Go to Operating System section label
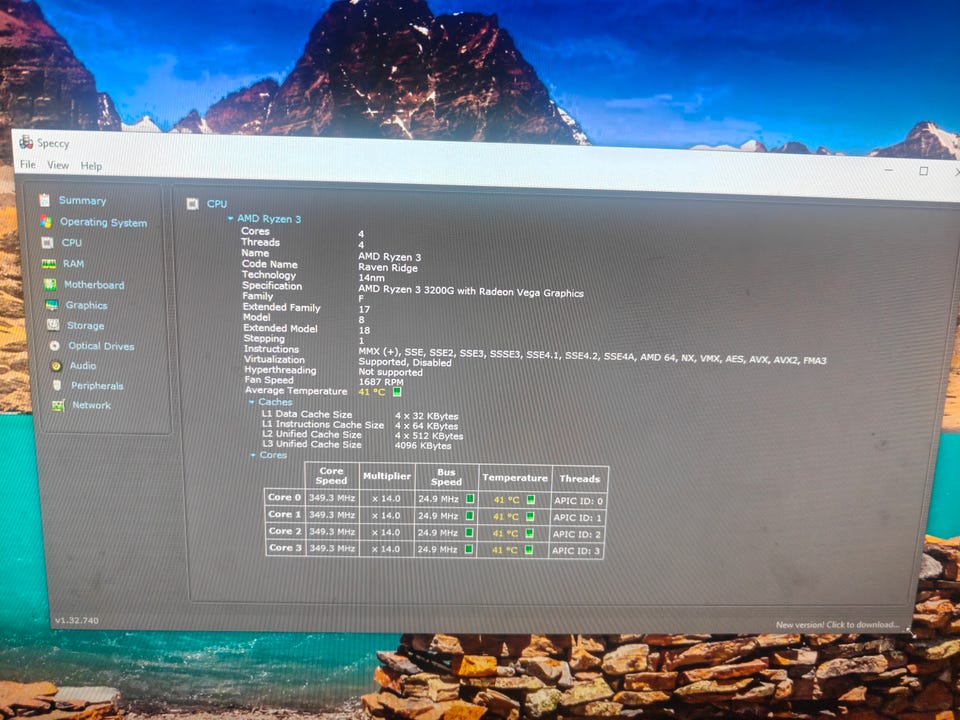 coord(103,222)
